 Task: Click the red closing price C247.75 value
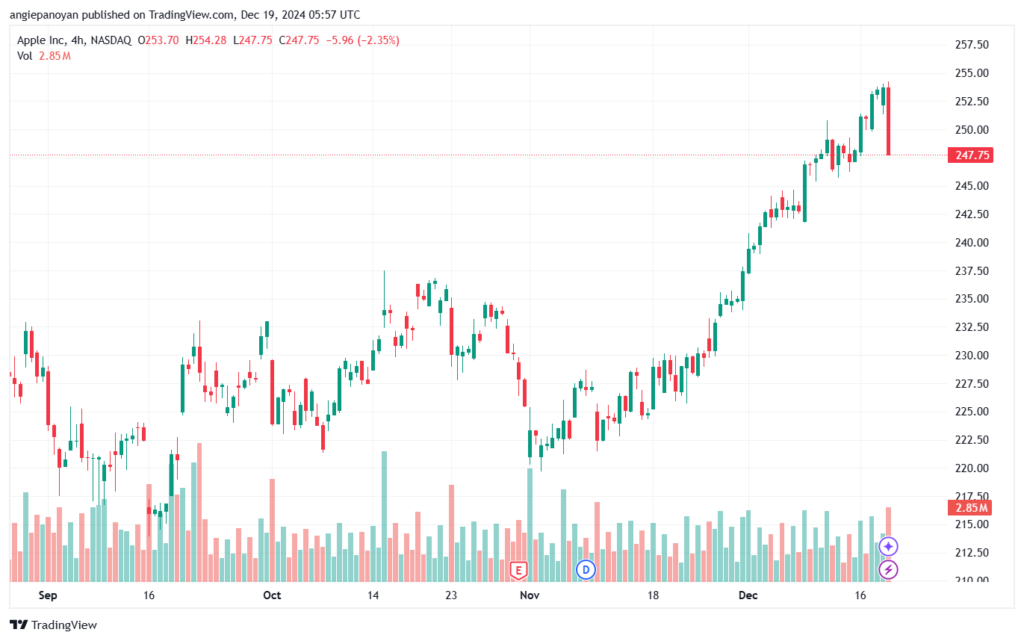(x=298, y=40)
